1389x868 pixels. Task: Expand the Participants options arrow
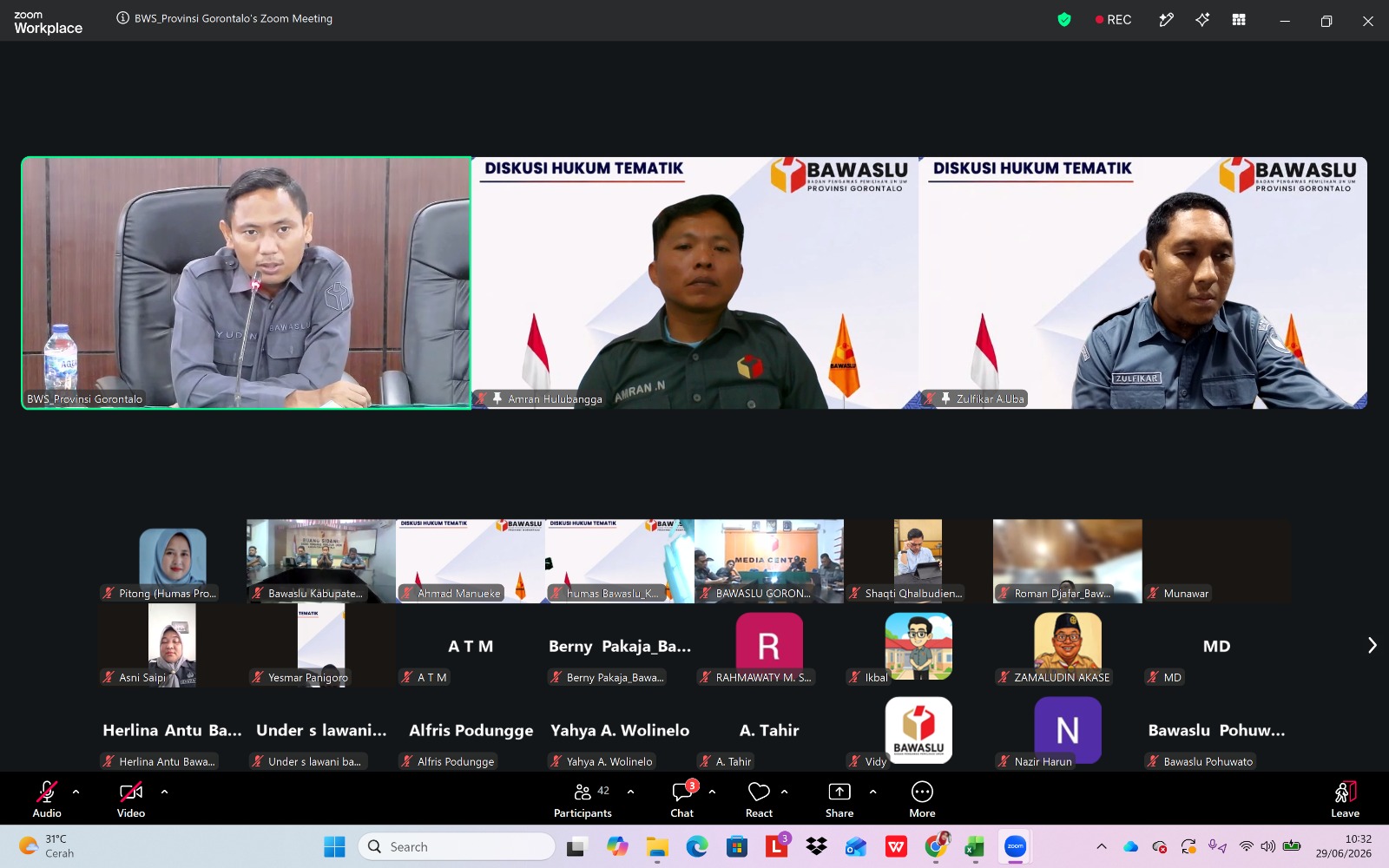click(x=630, y=792)
